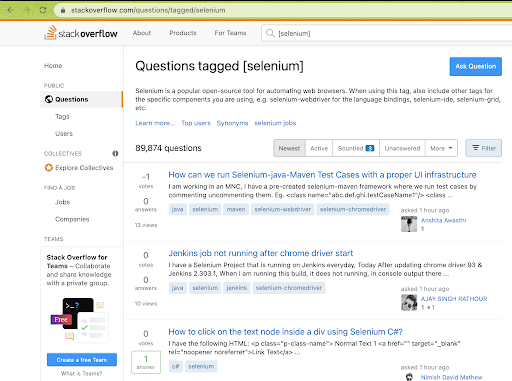Click the 89,874 questions count text
The width and height of the screenshot is (512, 381).
click(x=168, y=148)
